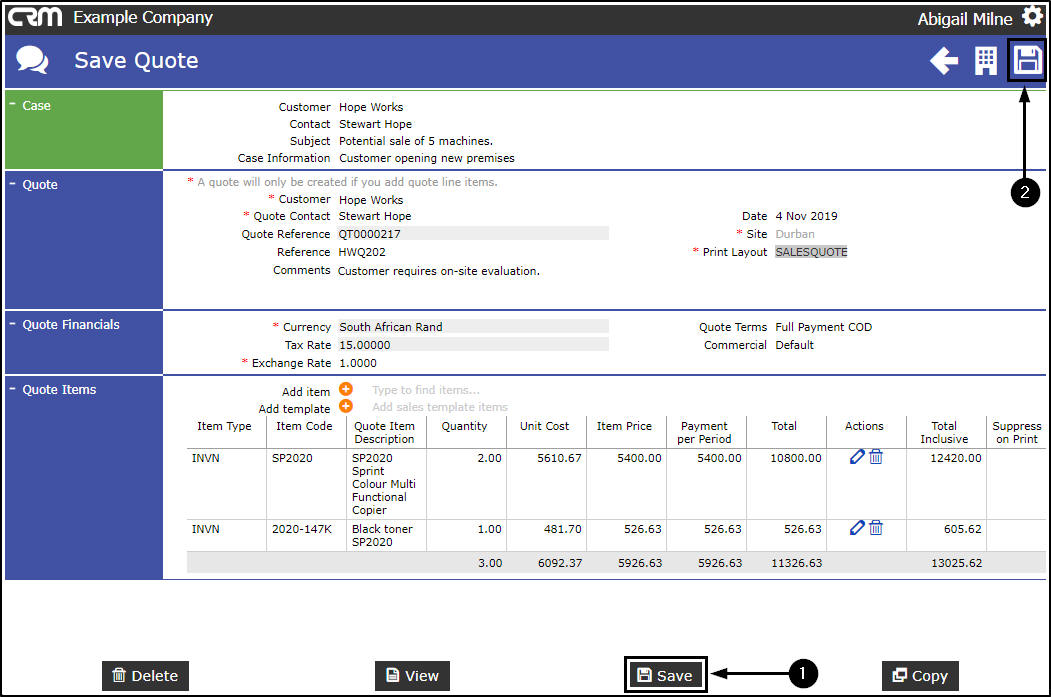Click the orange Add template plus icon

pyautogui.click(x=346, y=407)
